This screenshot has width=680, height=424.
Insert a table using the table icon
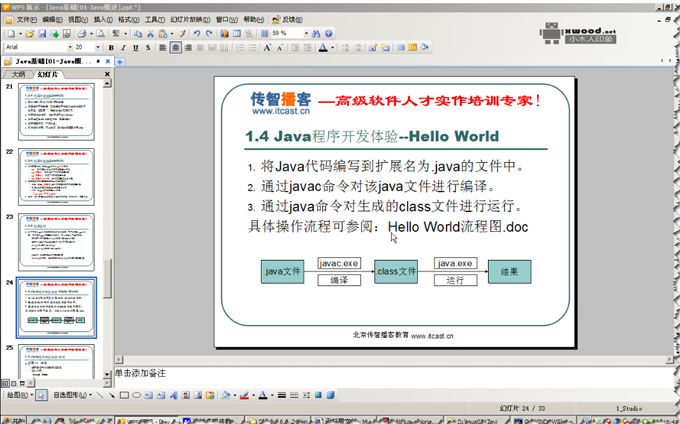[x=237, y=34]
